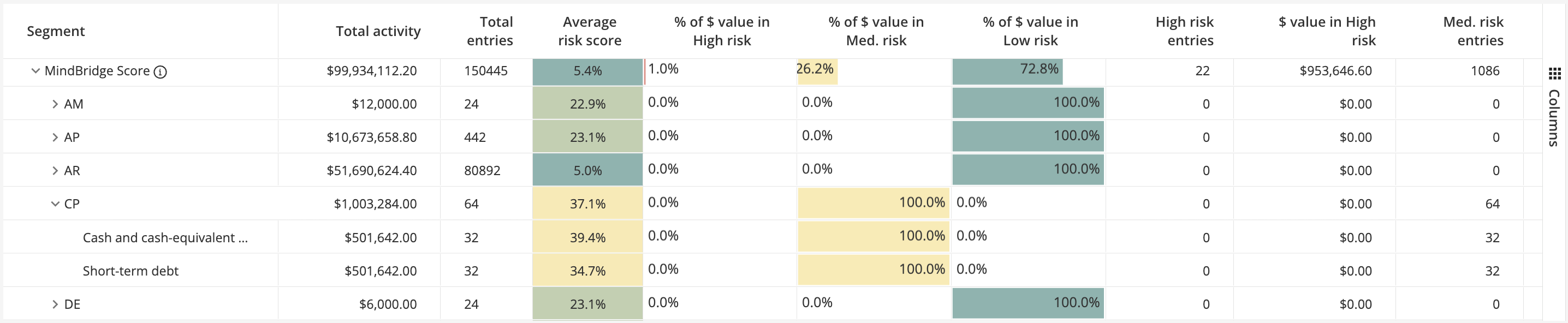Select the Short-term debt row
1568x323 pixels.
click(x=130, y=270)
